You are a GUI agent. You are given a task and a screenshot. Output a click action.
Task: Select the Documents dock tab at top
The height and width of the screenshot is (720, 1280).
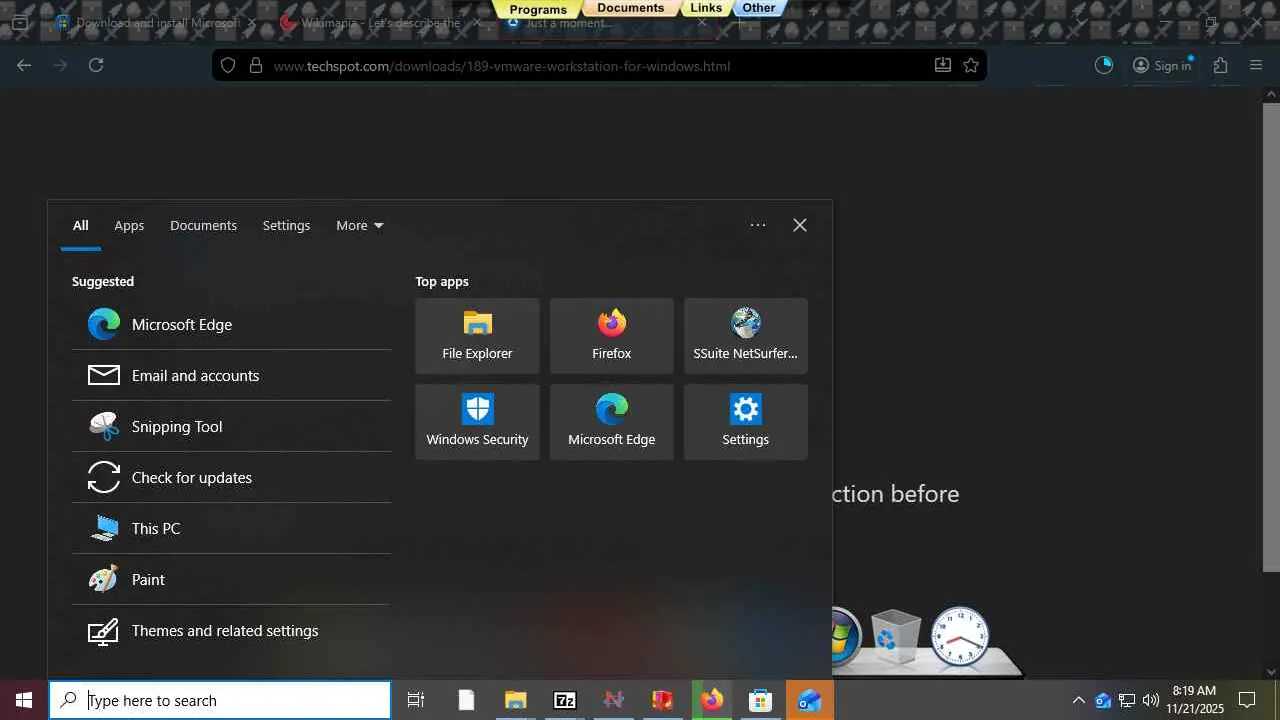[x=630, y=8]
